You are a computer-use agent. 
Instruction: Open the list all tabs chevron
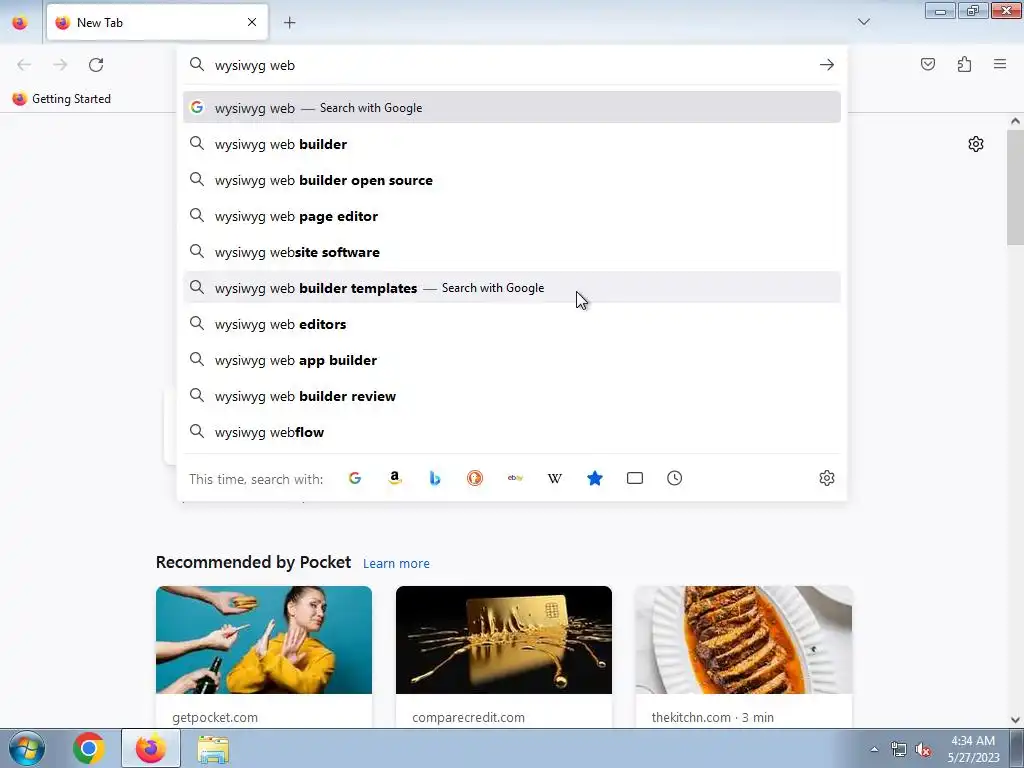pos(864,22)
